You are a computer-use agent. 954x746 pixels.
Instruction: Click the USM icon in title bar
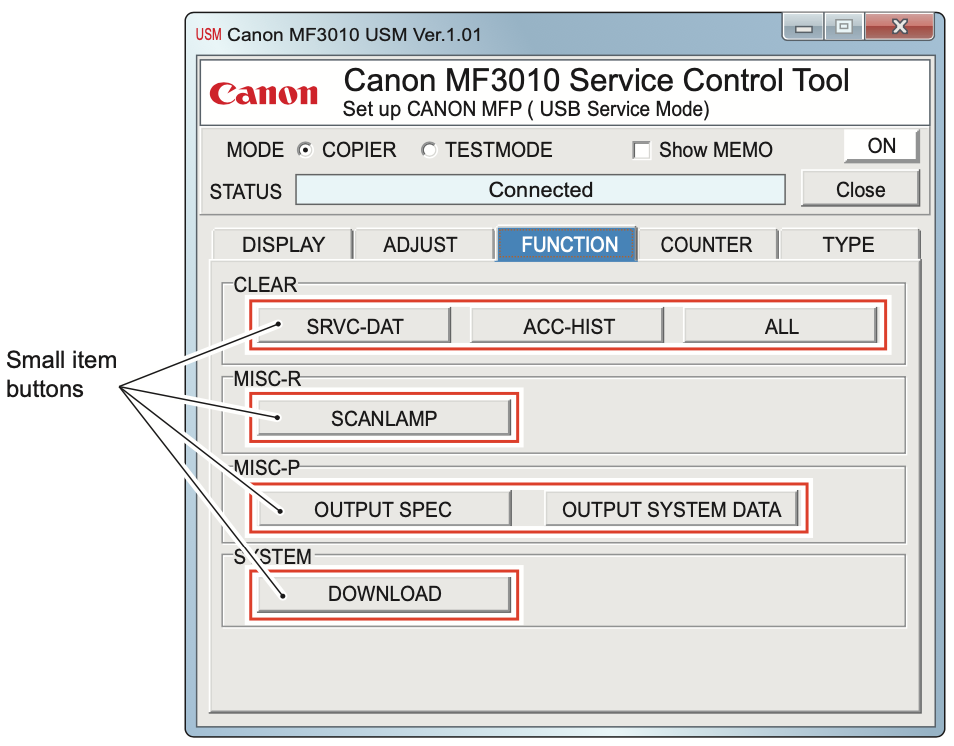click(209, 35)
